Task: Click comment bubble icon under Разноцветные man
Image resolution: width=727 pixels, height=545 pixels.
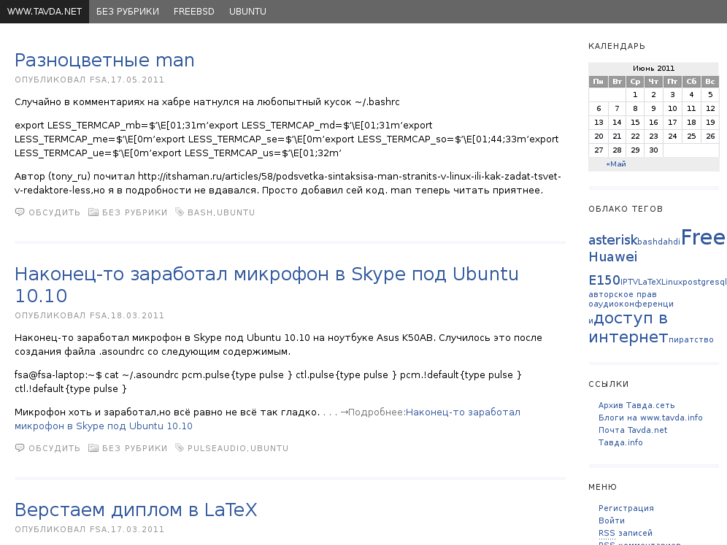Action: point(19,212)
